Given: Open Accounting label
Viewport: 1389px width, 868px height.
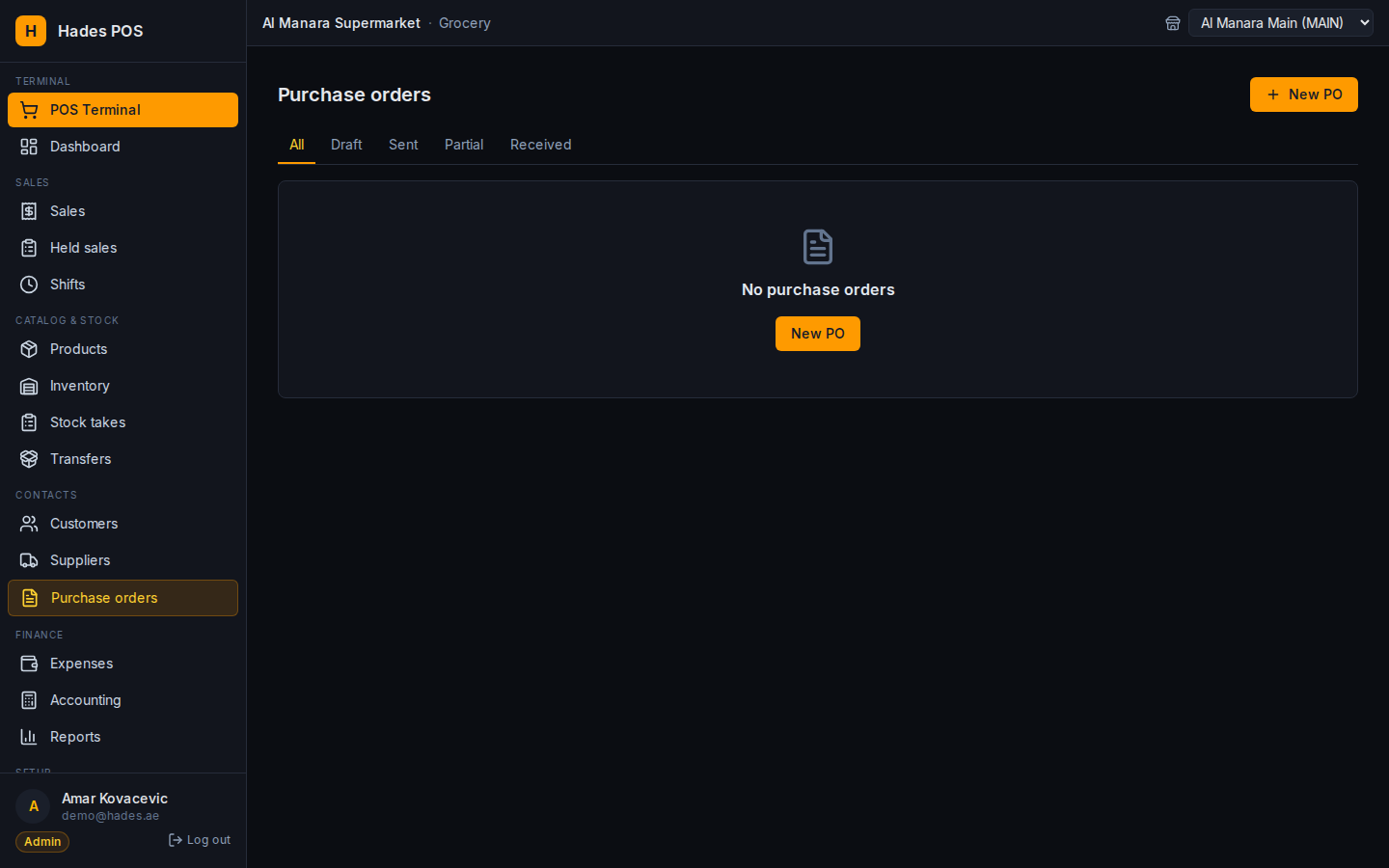Looking at the screenshot, I should [x=86, y=700].
